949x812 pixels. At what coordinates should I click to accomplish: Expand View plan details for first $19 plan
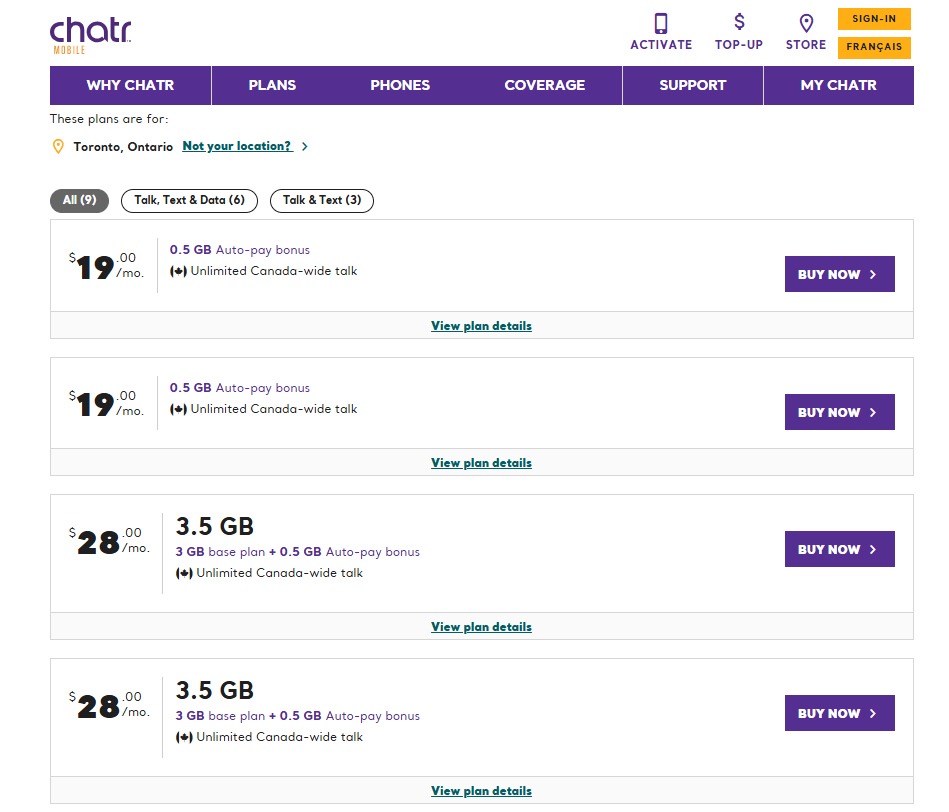[481, 326]
